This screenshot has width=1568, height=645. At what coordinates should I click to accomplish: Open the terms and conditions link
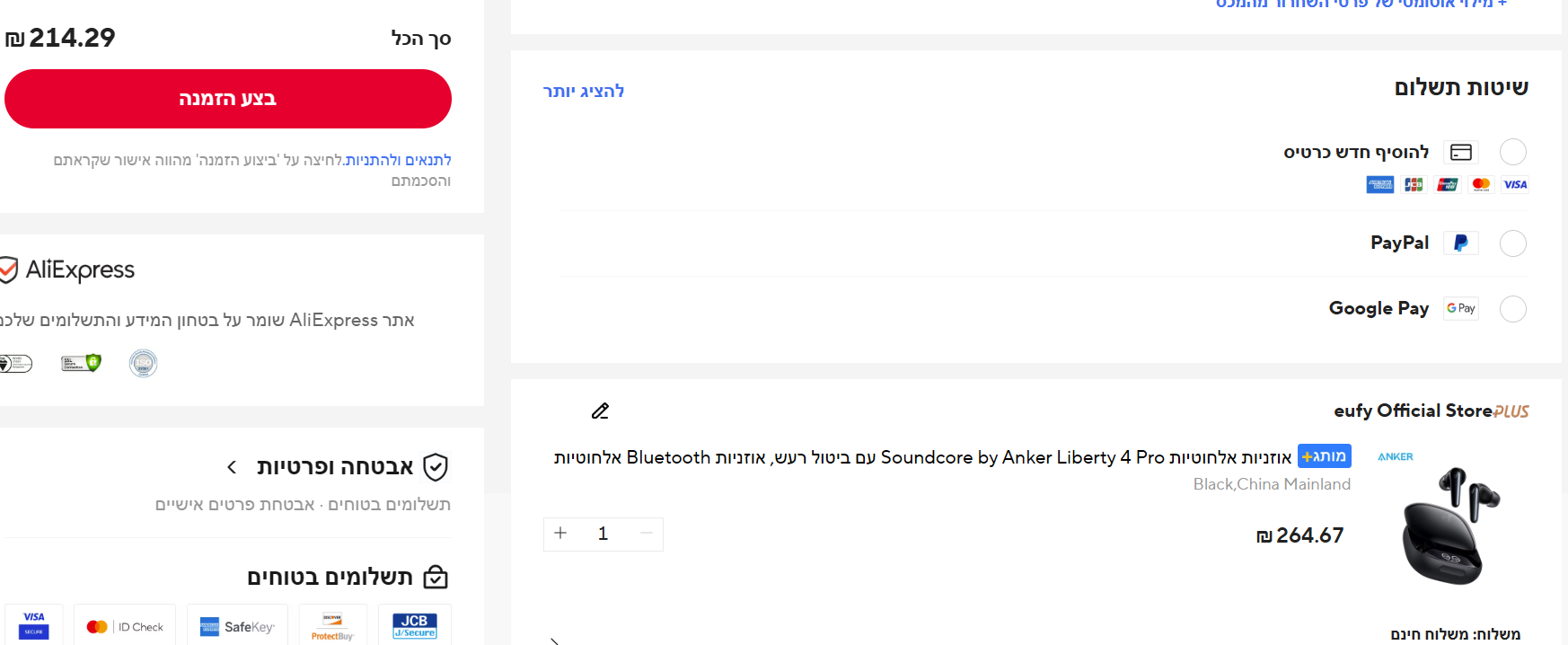399,160
